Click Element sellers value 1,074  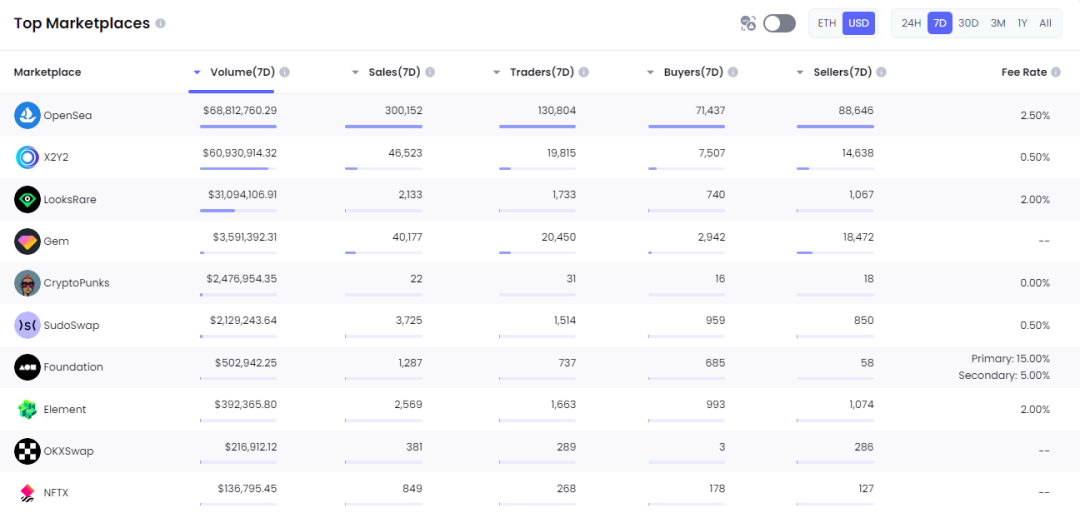[862, 404]
